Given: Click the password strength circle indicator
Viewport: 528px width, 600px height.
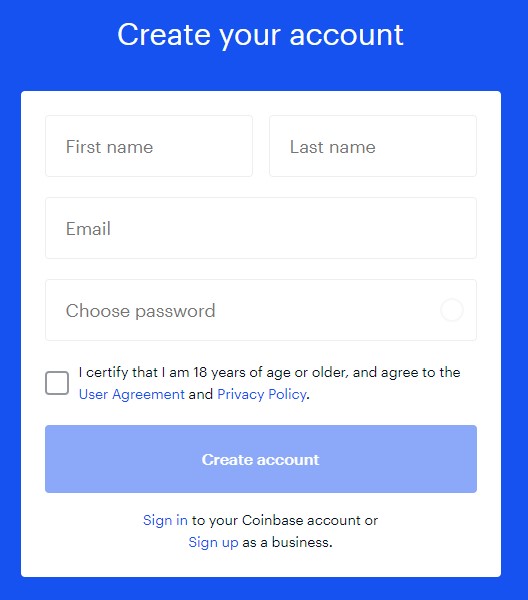Looking at the screenshot, I should 451,310.
